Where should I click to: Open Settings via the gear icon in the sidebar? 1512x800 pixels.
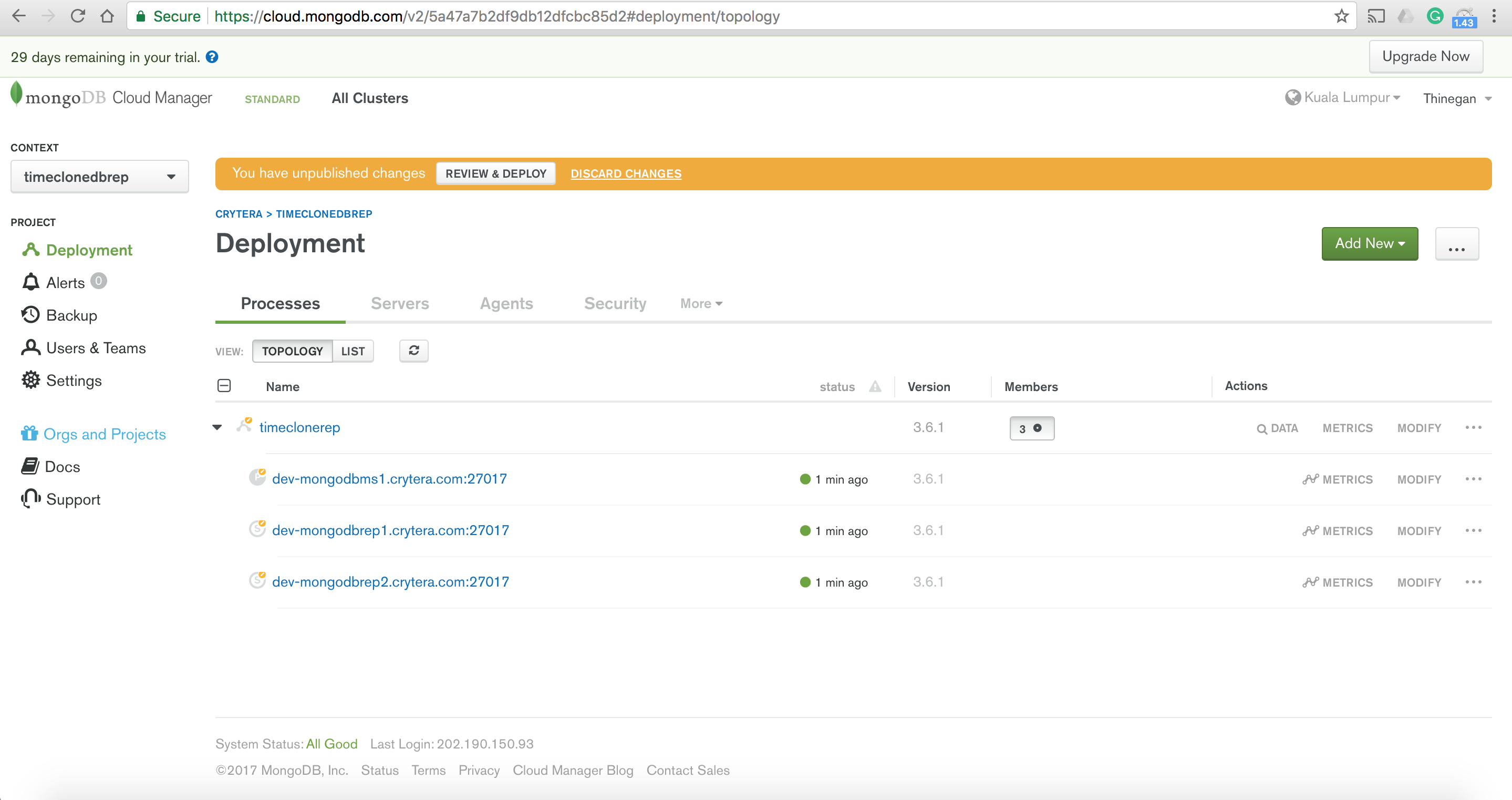(30, 380)
